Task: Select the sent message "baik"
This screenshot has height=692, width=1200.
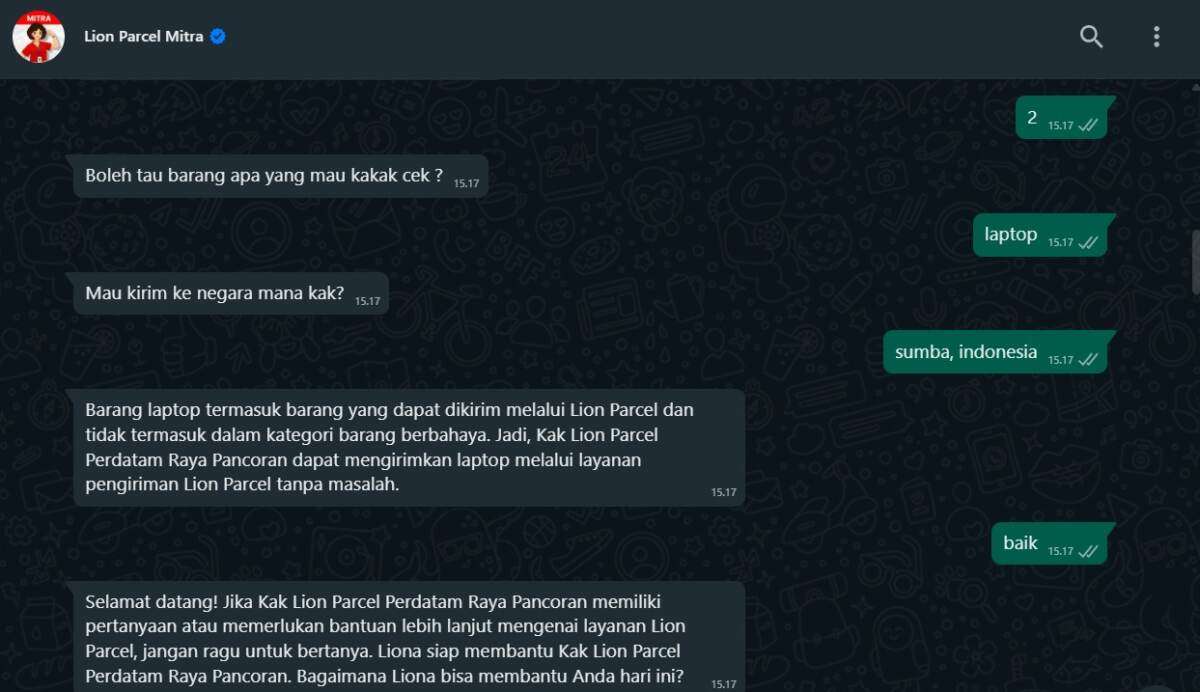Action: click(x=1050, y=543)
